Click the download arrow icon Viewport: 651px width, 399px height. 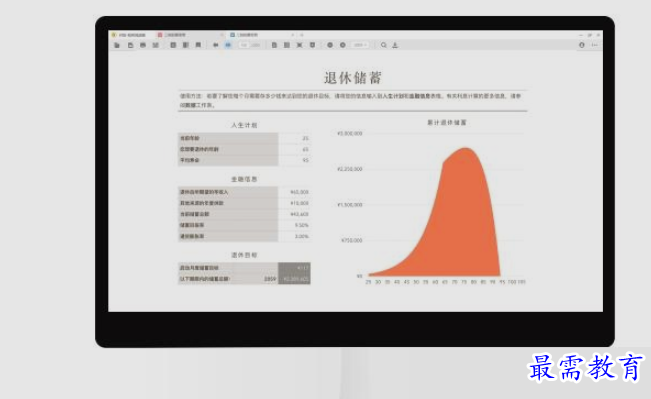(395, 45)
